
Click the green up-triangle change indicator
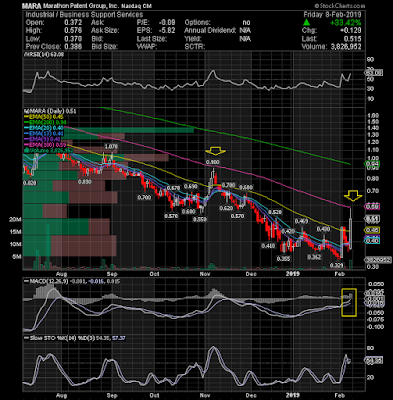pos(307,23)
